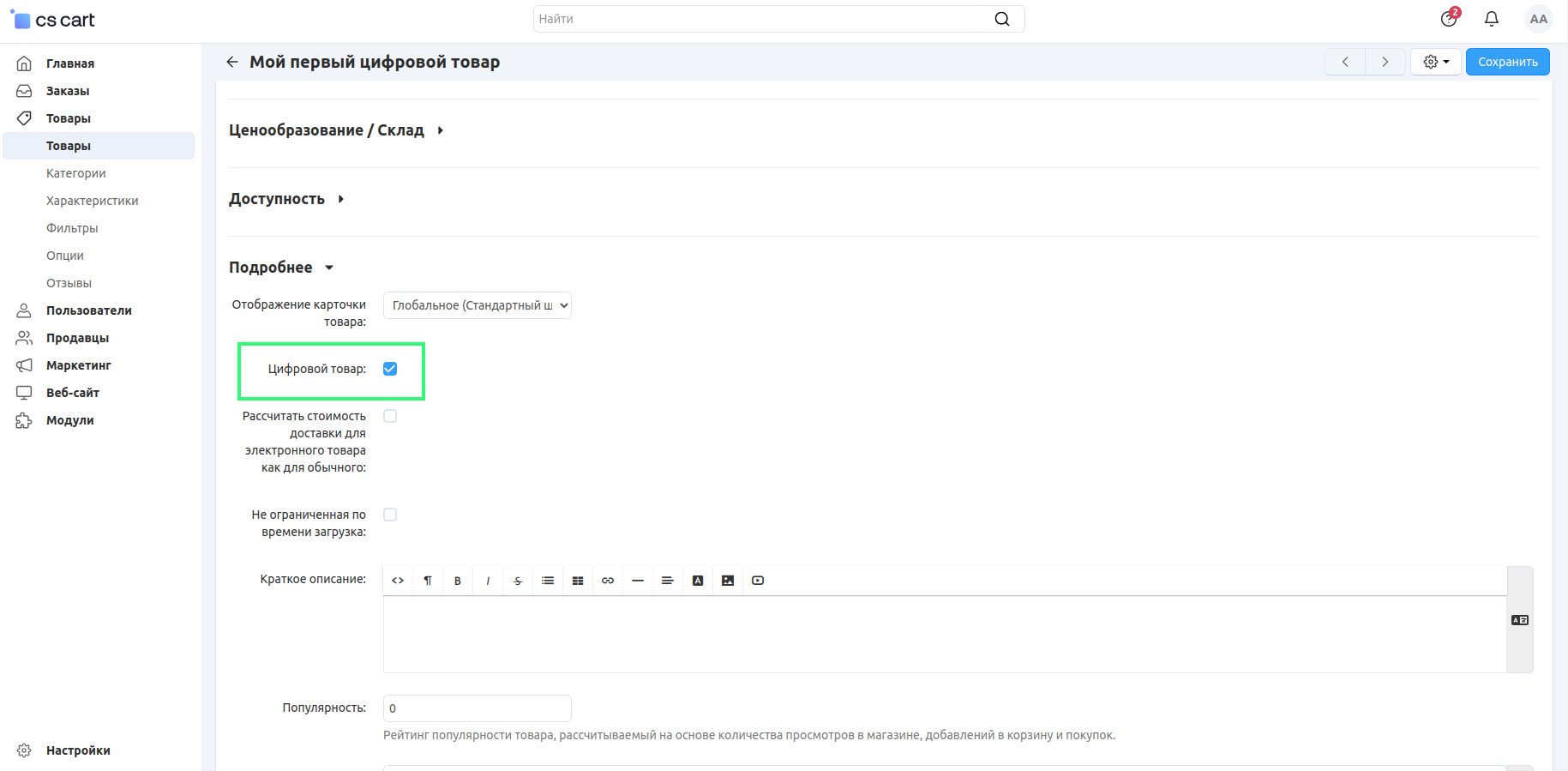
Task: Enable shipping cost calculation for electronic product
Action: (x=390, y=416)
